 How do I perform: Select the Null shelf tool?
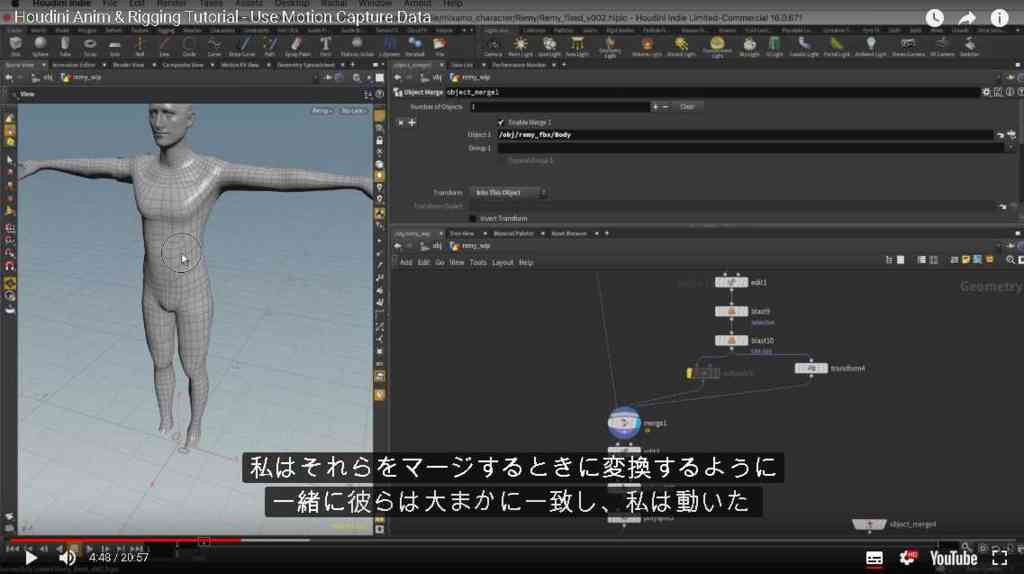139,46
